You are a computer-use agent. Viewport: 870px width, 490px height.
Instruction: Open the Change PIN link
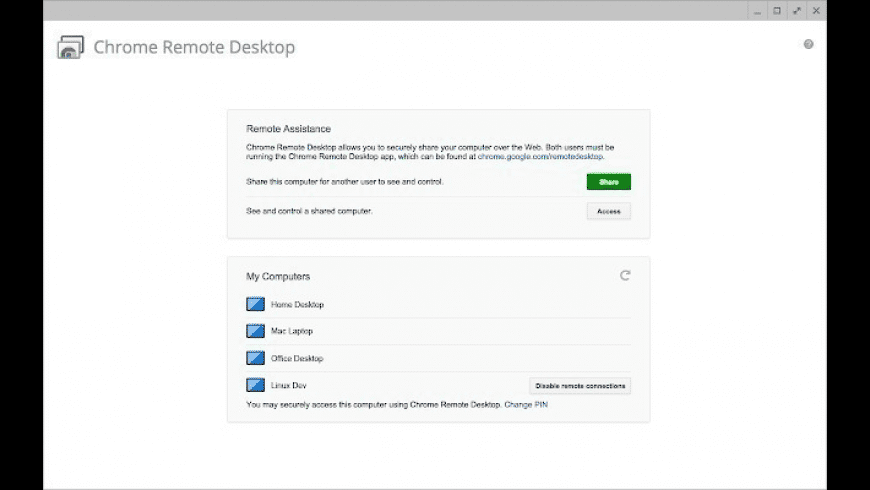point(526,405)
